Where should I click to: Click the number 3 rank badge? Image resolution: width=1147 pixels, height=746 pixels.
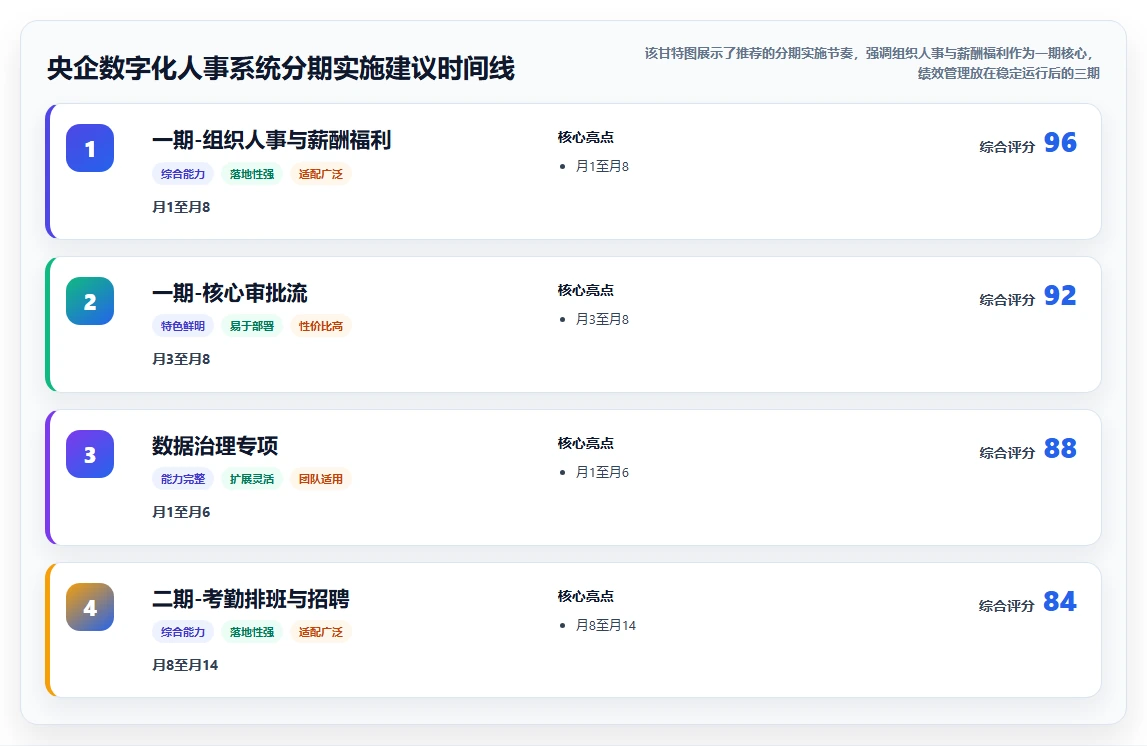pos(90,454)
